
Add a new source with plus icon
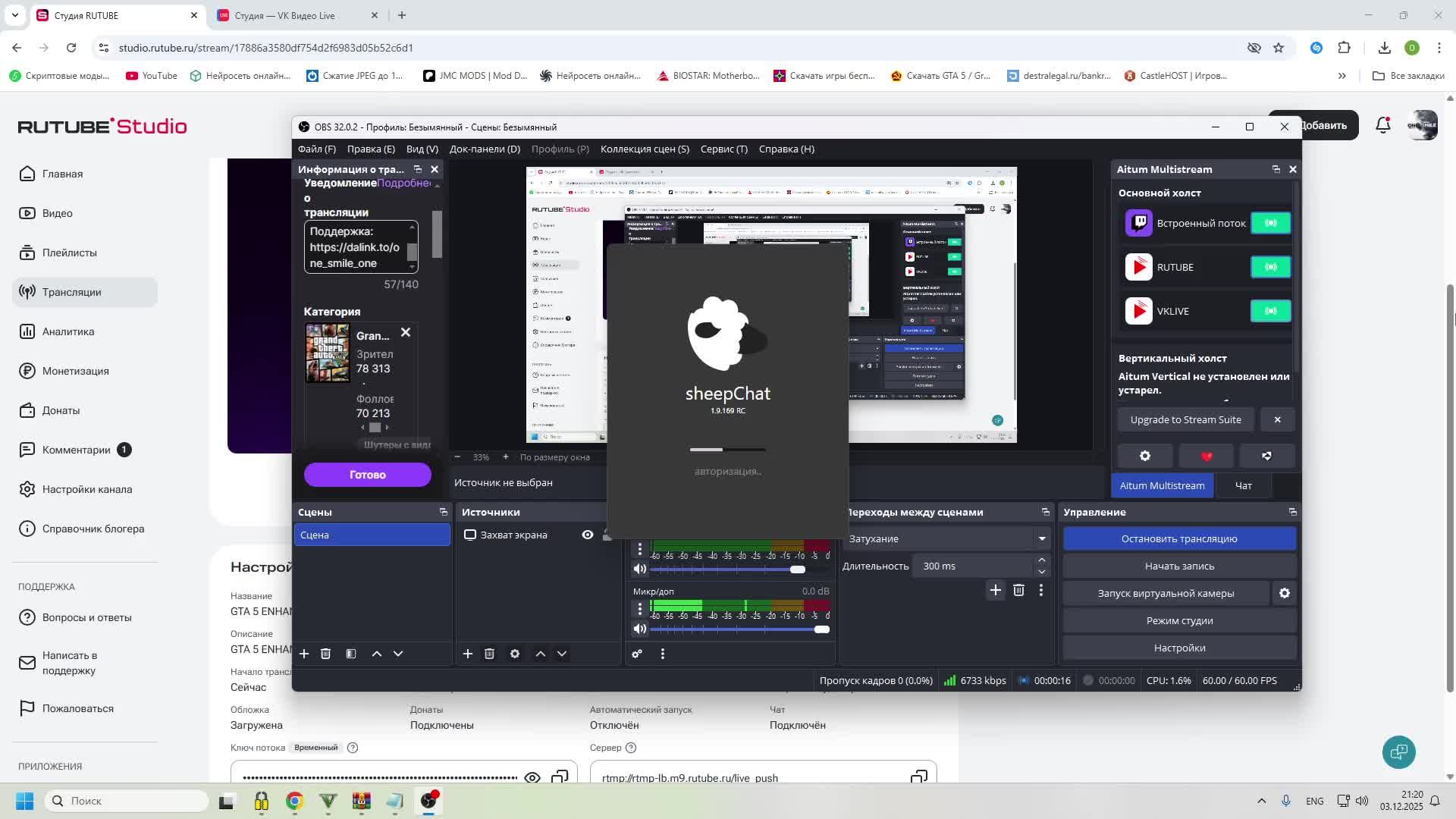pos(468,654)
